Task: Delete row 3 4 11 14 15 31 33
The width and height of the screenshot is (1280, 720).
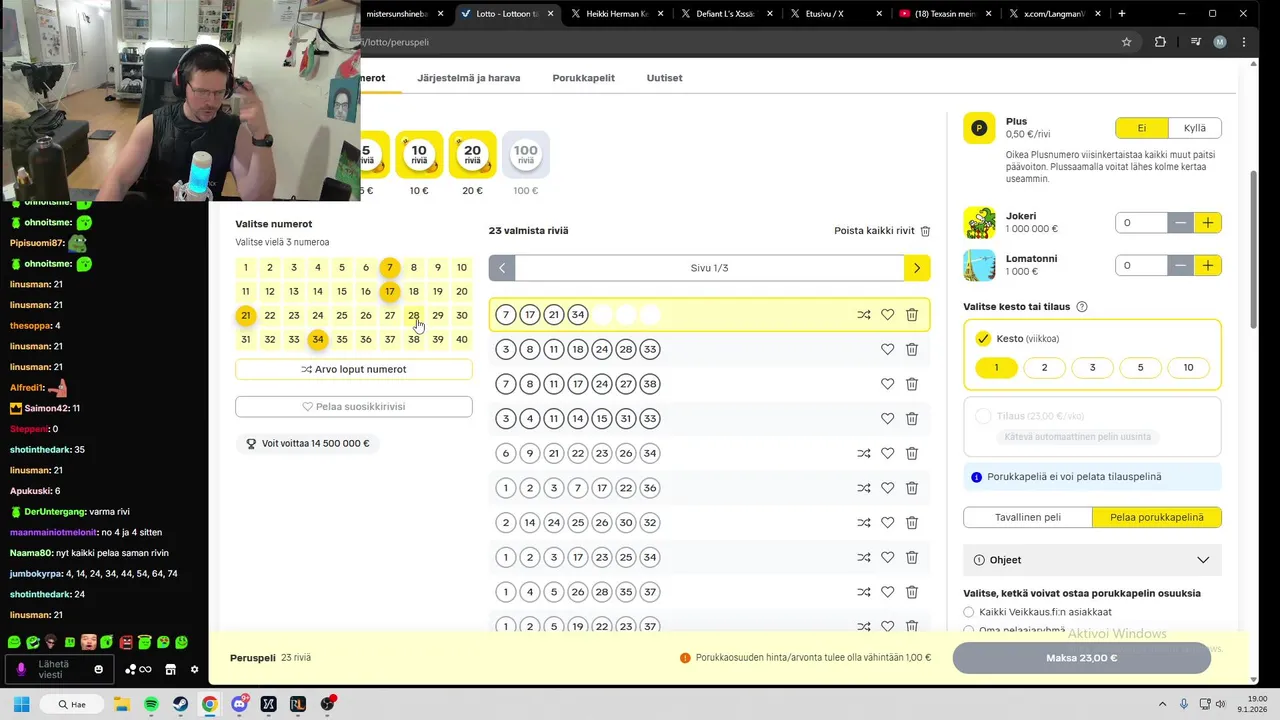Action: click(912, 419)
